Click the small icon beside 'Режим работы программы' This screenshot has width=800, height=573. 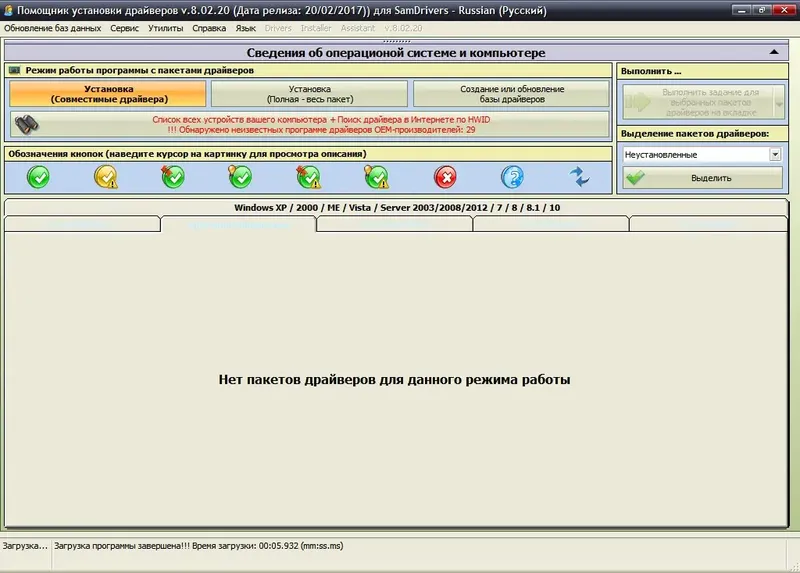(15, 70)
